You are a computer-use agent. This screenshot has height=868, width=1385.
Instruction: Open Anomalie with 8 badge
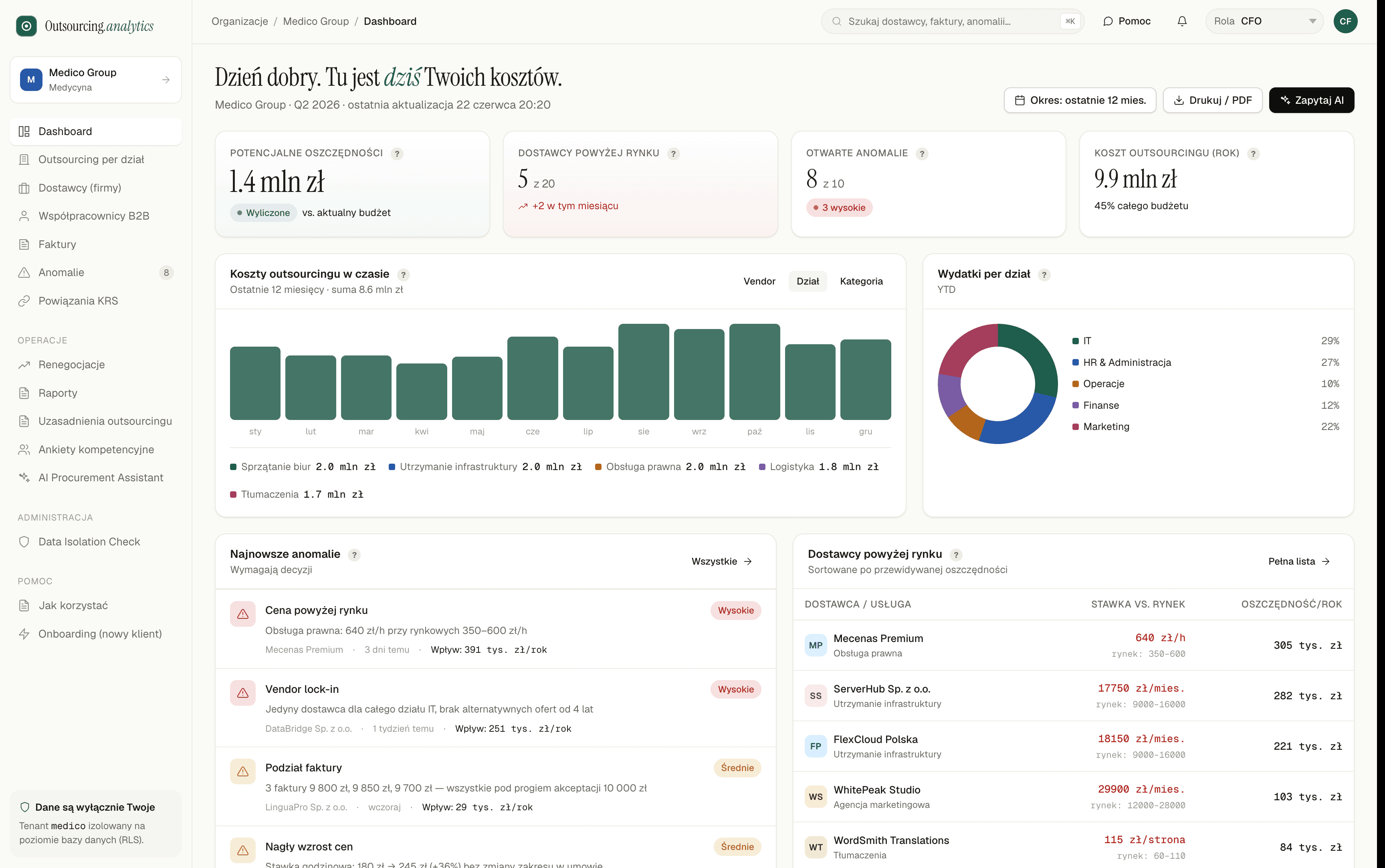[x=96, y=273]
